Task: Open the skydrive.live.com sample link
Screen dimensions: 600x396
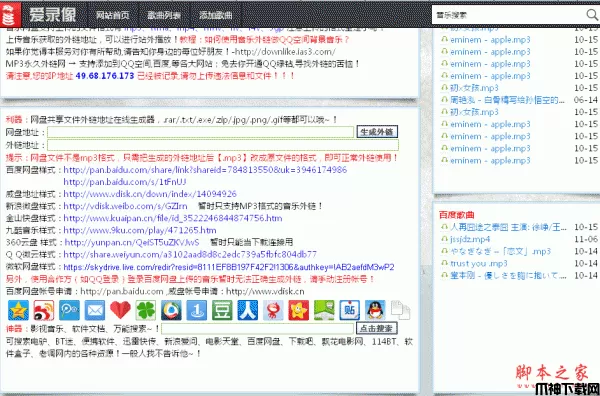Action: click(229, 267)
